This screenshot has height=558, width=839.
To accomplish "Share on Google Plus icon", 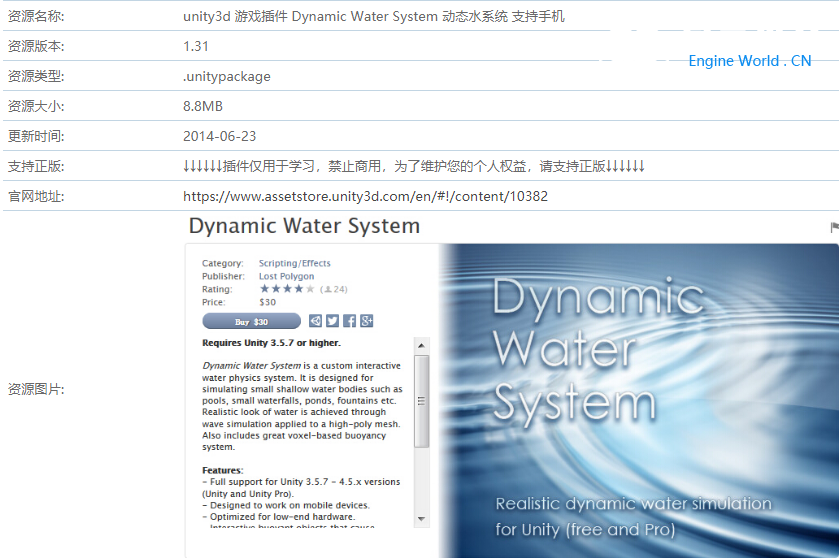I will (367, 321).
